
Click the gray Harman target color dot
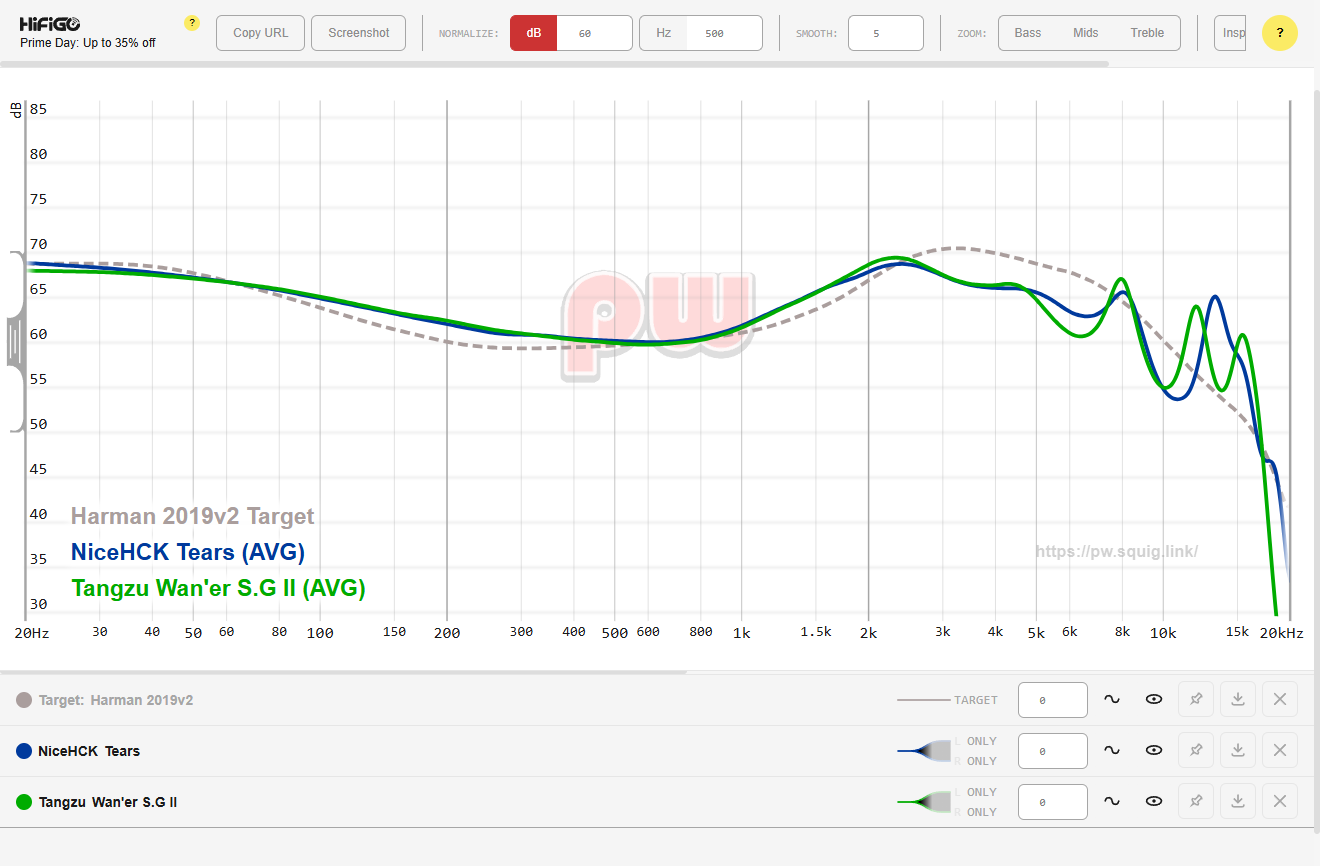click(24, 700)
